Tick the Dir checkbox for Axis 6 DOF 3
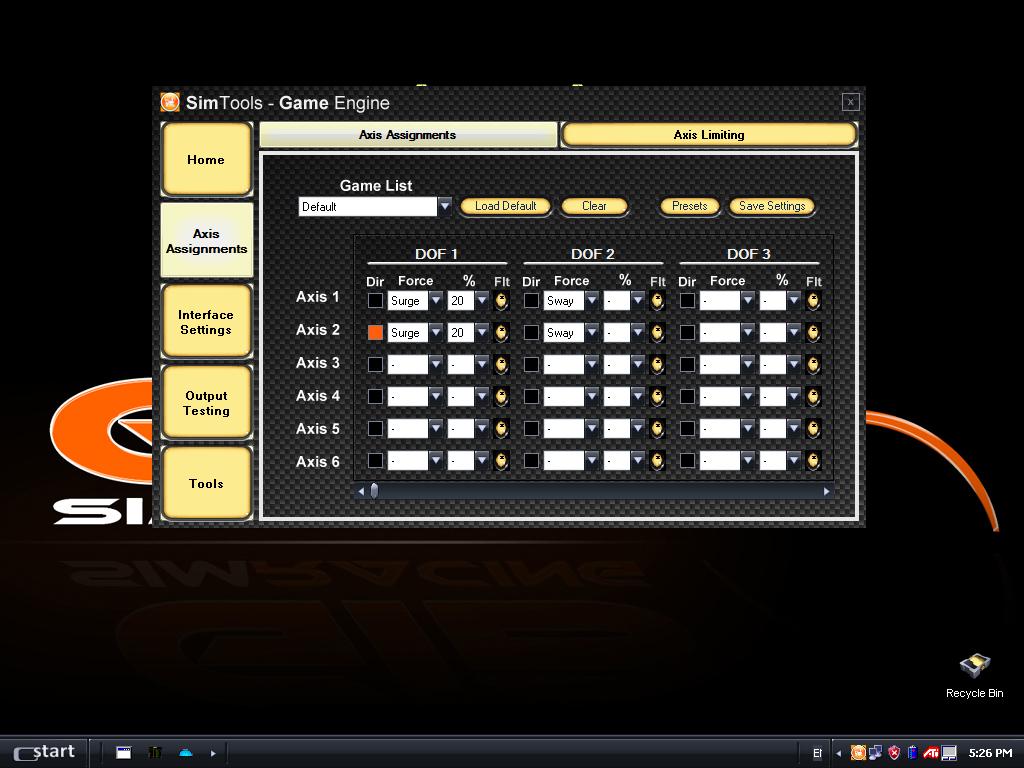 (x=688, y=460)
